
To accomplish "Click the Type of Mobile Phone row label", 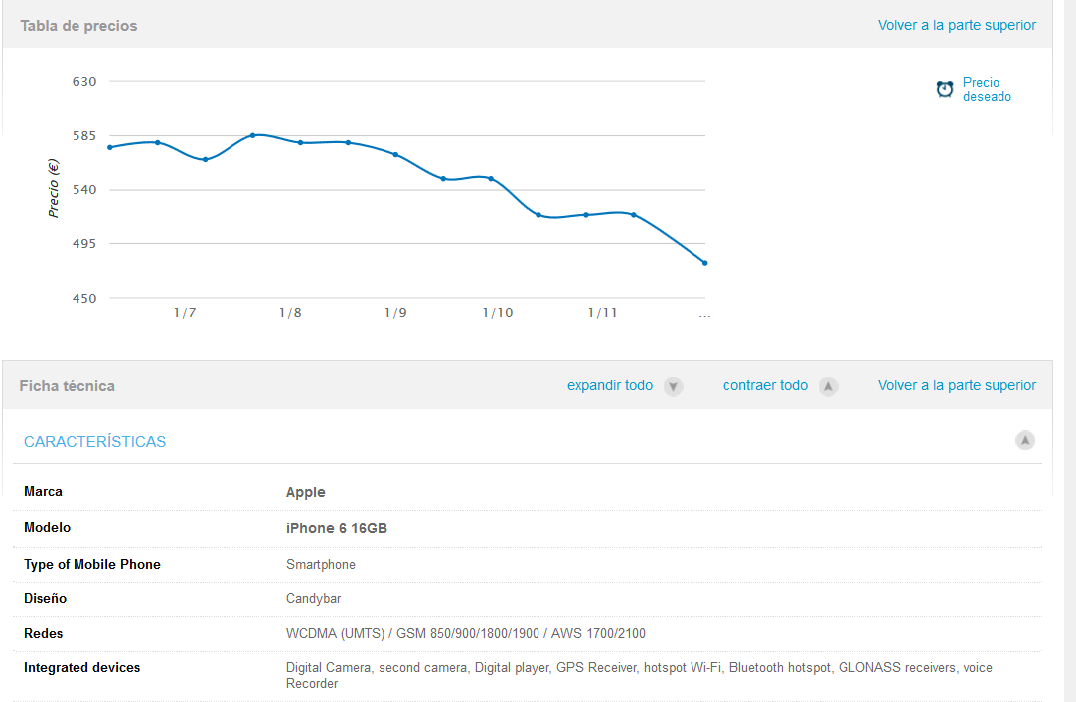I will coord(92,564).
